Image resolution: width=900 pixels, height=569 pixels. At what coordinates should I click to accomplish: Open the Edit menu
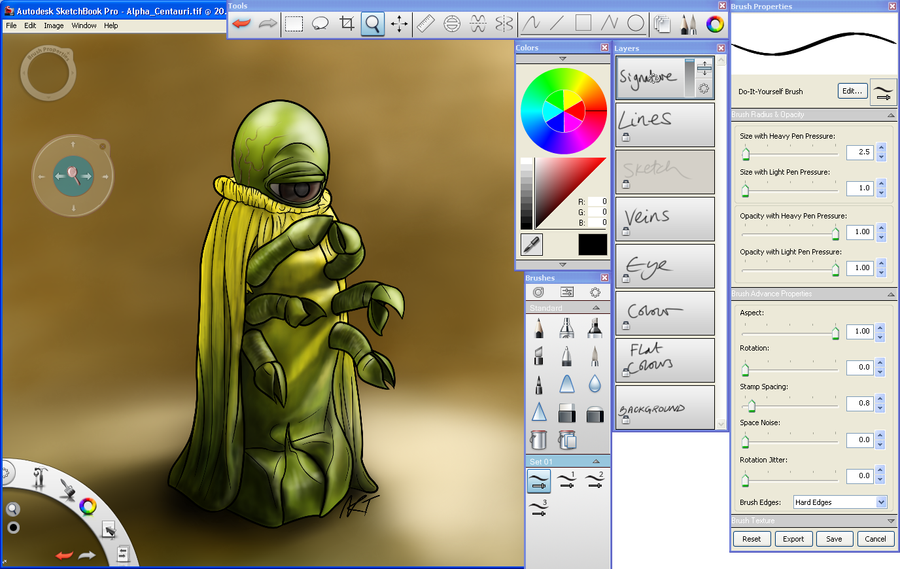tap(30, 26)
